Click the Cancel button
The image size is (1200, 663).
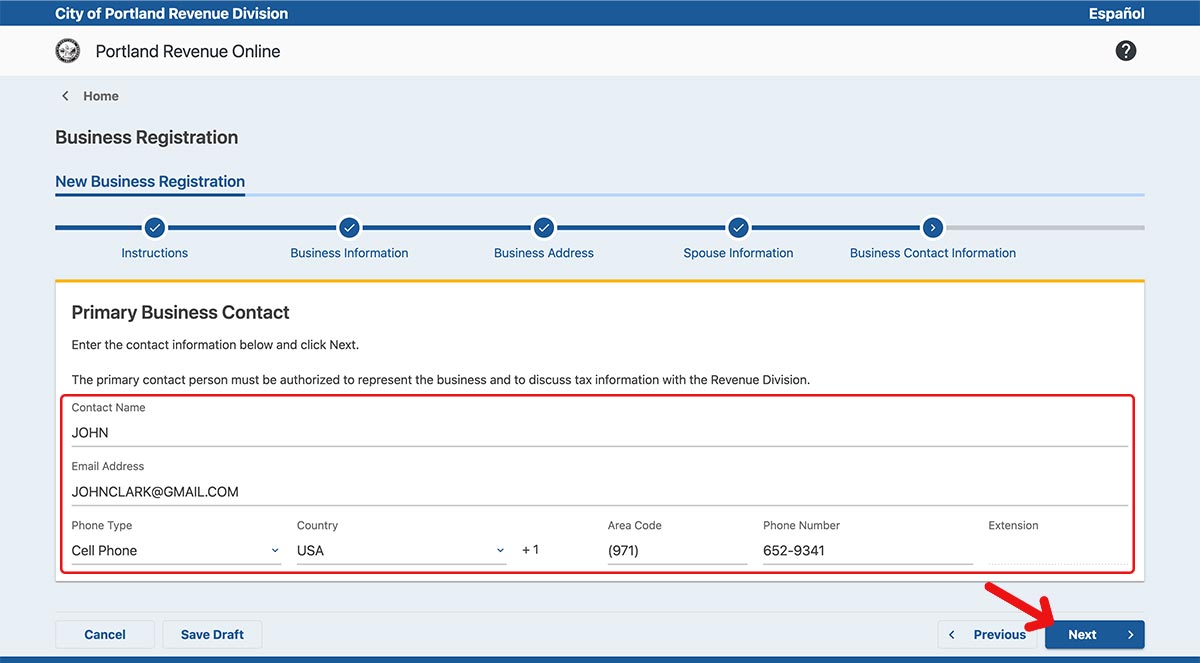[x=105, y=635]
